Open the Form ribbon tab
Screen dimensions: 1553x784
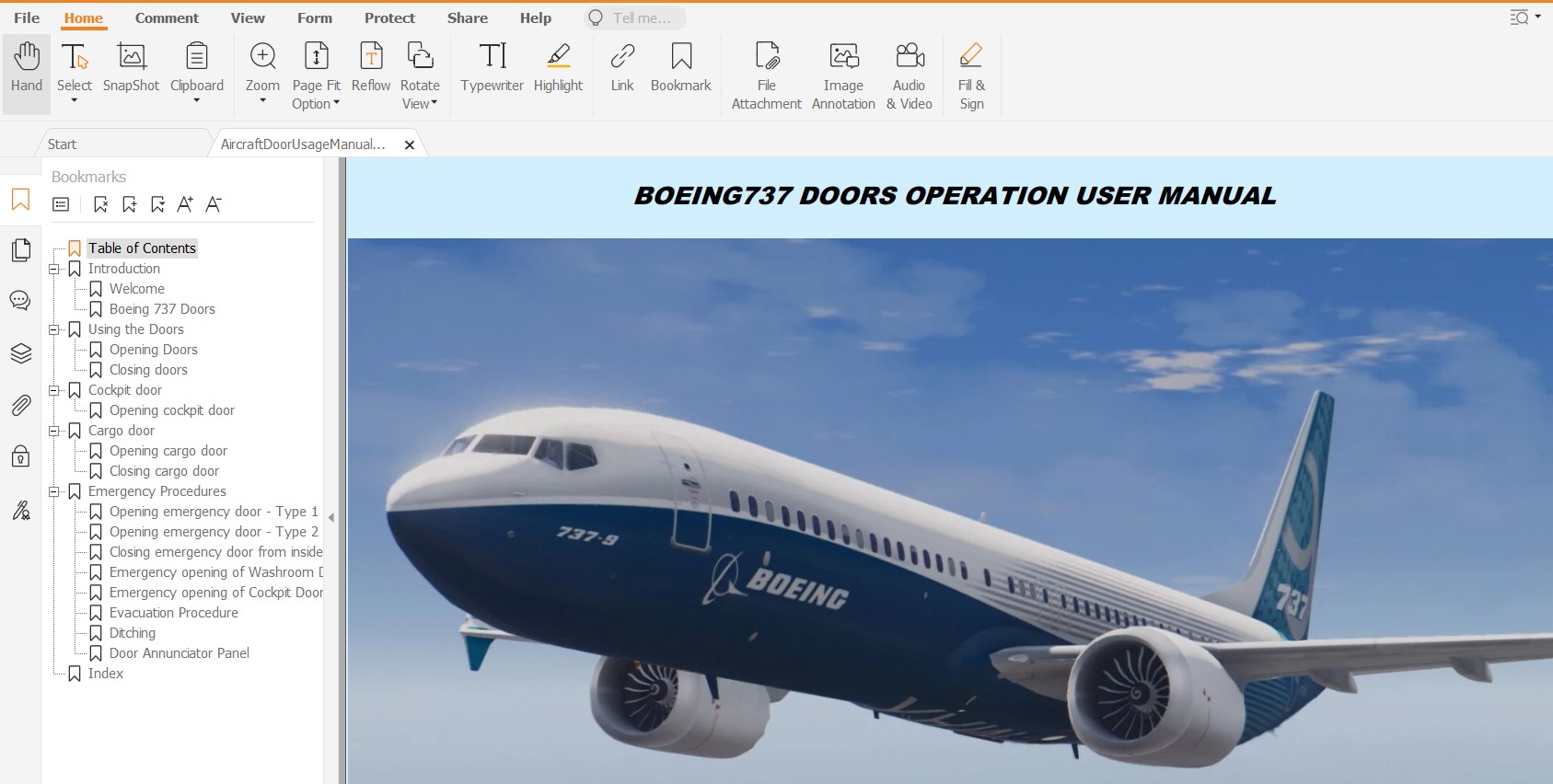pos(315,17)
